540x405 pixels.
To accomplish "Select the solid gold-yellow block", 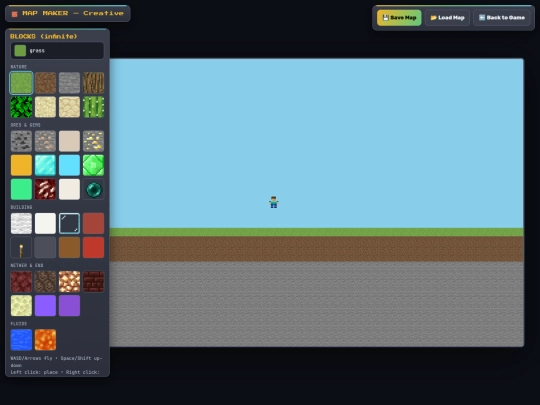I will pyautogui.click(x=21, y=165).
